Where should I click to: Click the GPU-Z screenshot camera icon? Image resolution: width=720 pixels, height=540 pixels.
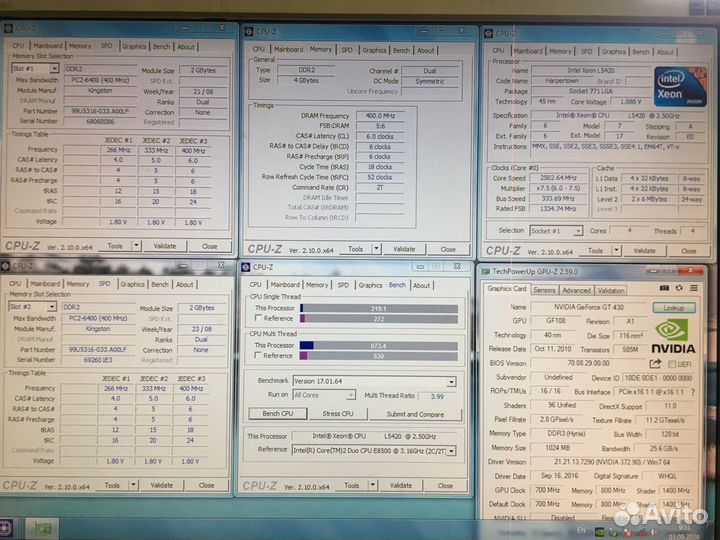pyautogui.click(x=664, y=288)
